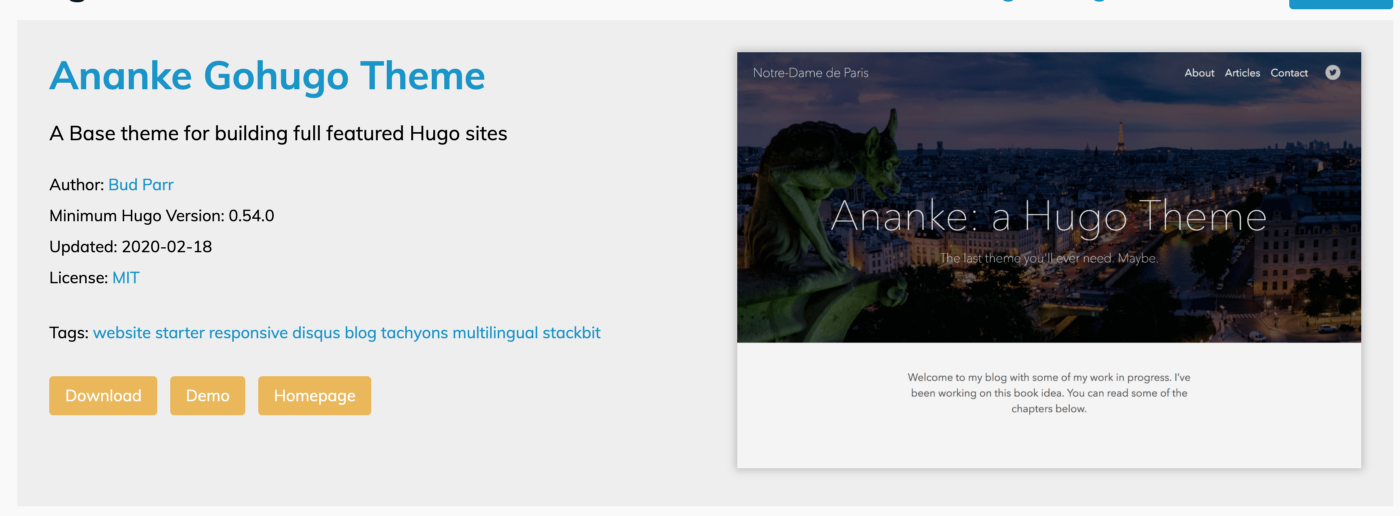1400x516 pixels.
Task: Filter by the starter tag
Action: (x=180, y=332)
